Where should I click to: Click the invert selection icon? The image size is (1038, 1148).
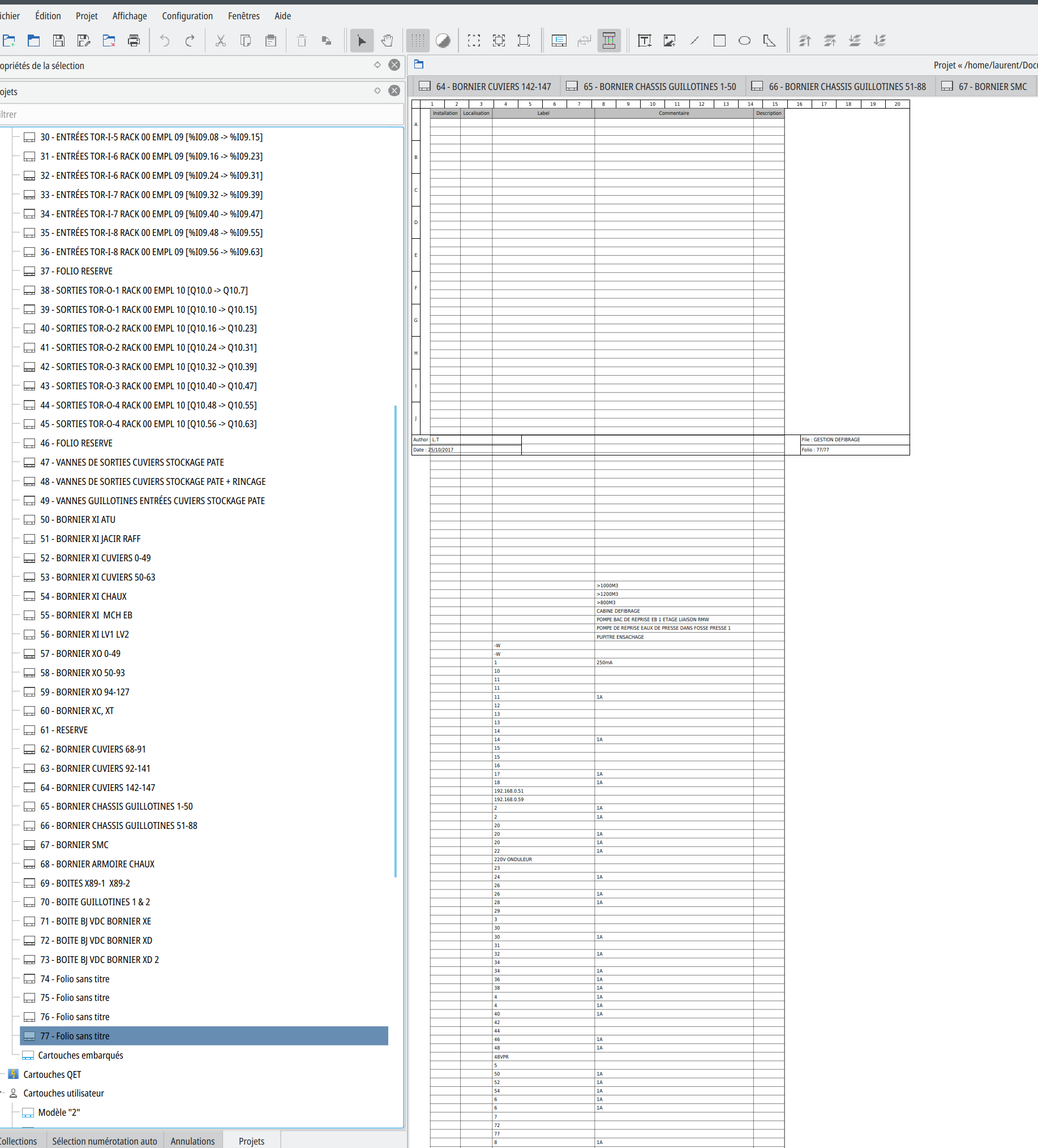pyautogui.click(x=499, y=40)
